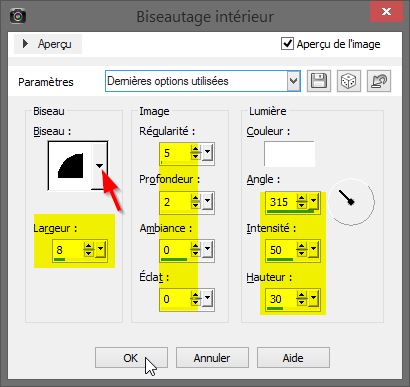Open the Biseau shape dropdown arrow

pyautogui.click(x=99, y=165)
